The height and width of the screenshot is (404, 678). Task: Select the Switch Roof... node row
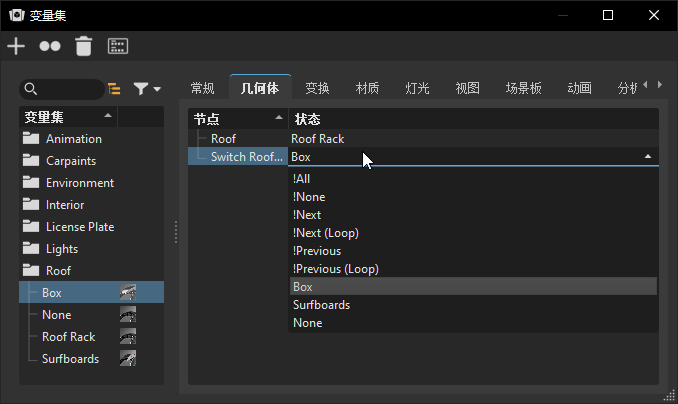(x=238, y=157)
